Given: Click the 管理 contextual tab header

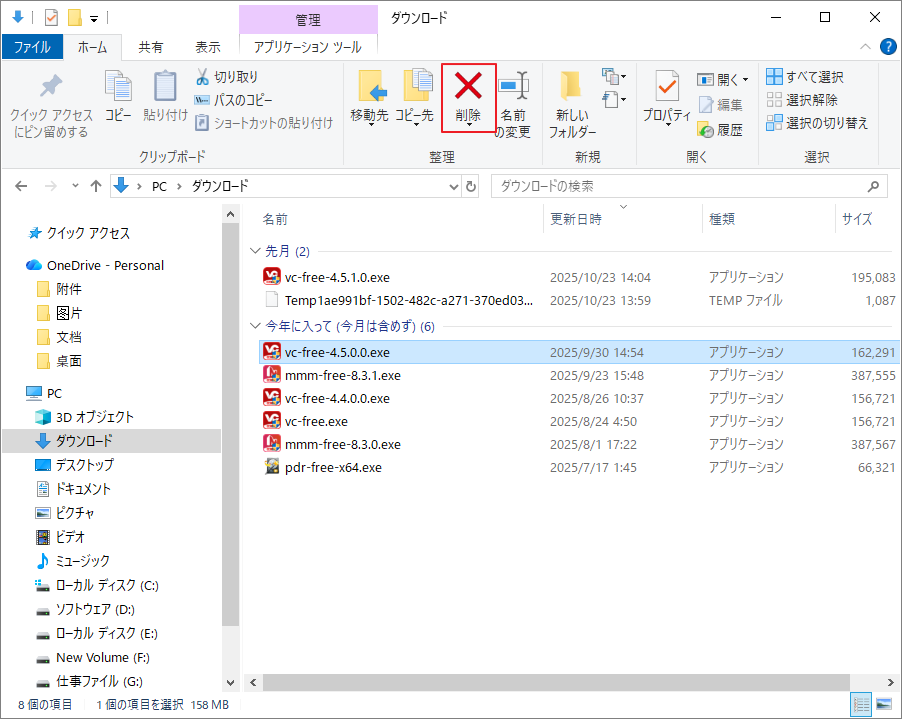Looking at the screenshot, I should pos(308,20).
